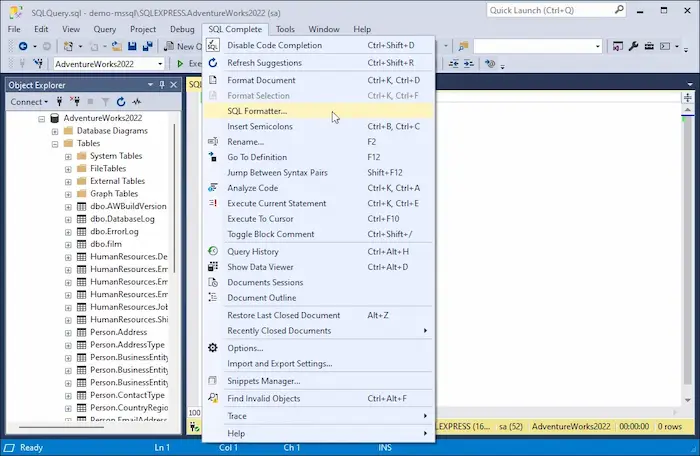Click the Properties wrench icon in toolbar

(x=633, y=46)
